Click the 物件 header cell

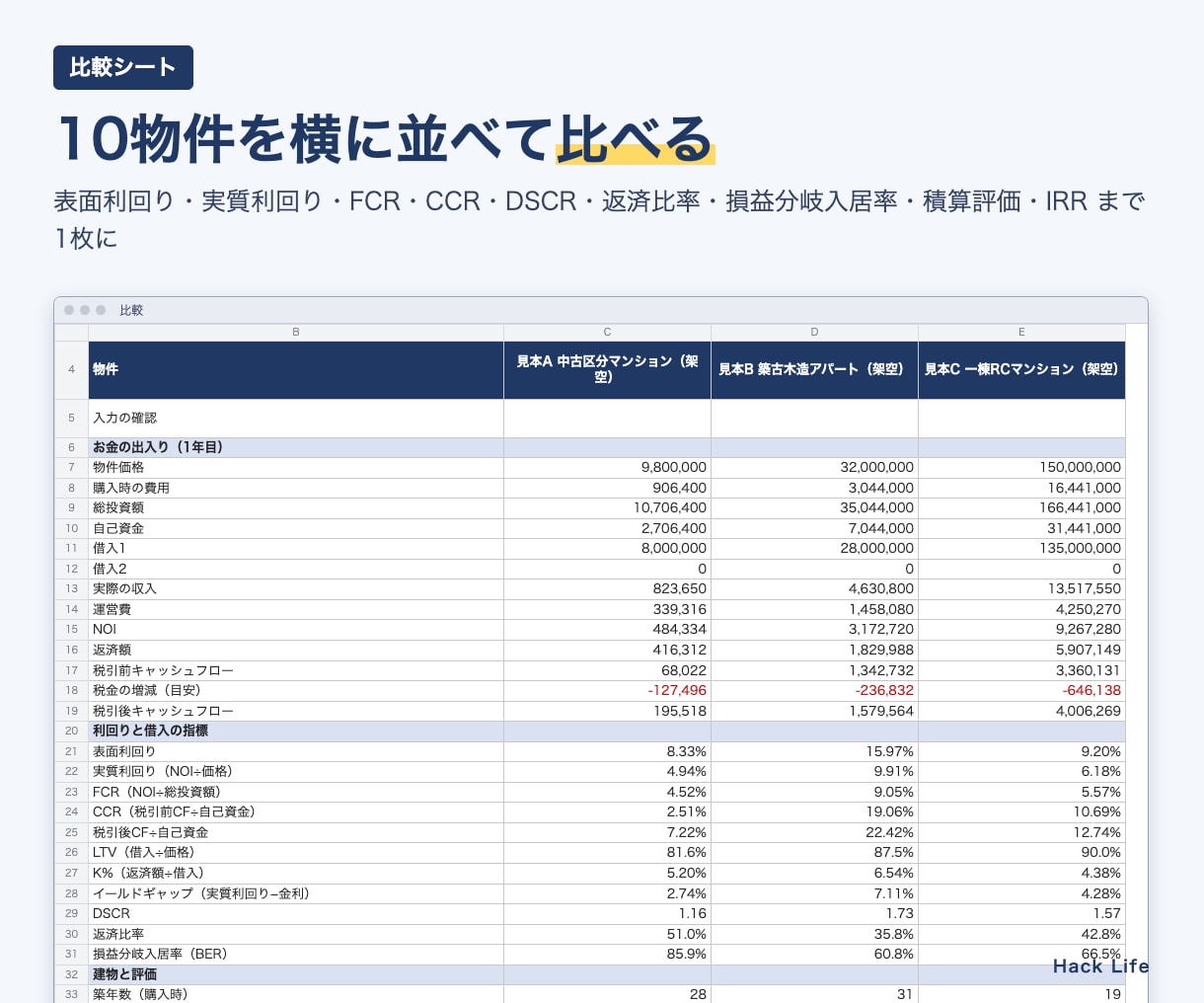[x=296, y=369]
